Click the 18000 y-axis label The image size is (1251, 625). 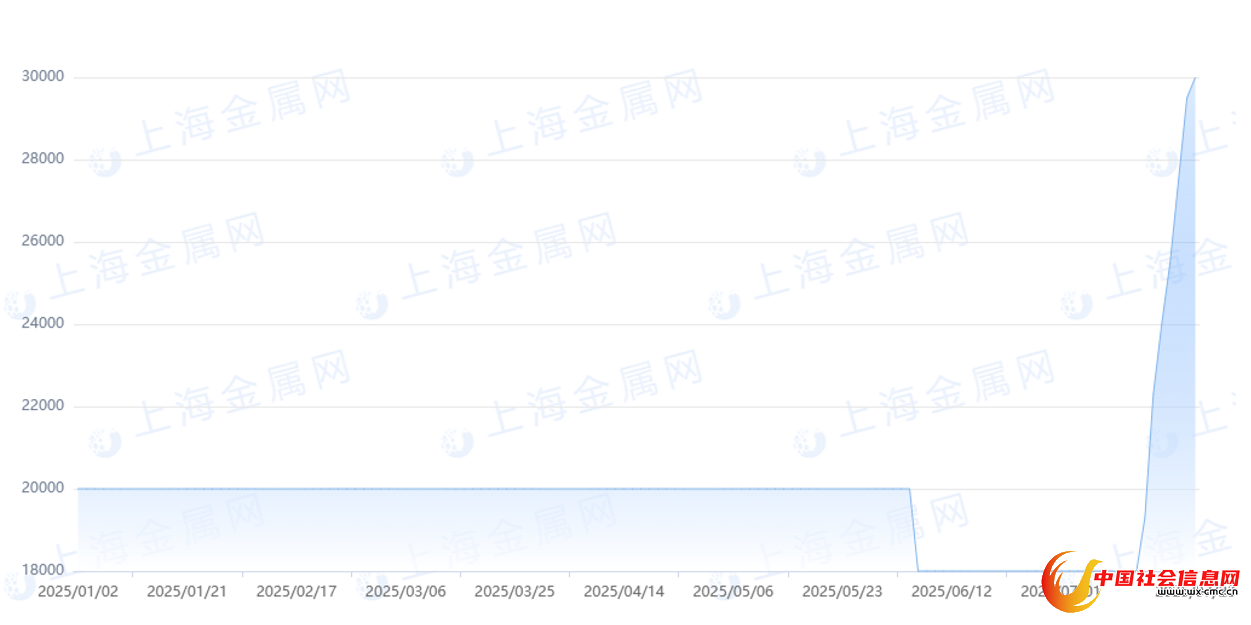[x=43, y=570]
